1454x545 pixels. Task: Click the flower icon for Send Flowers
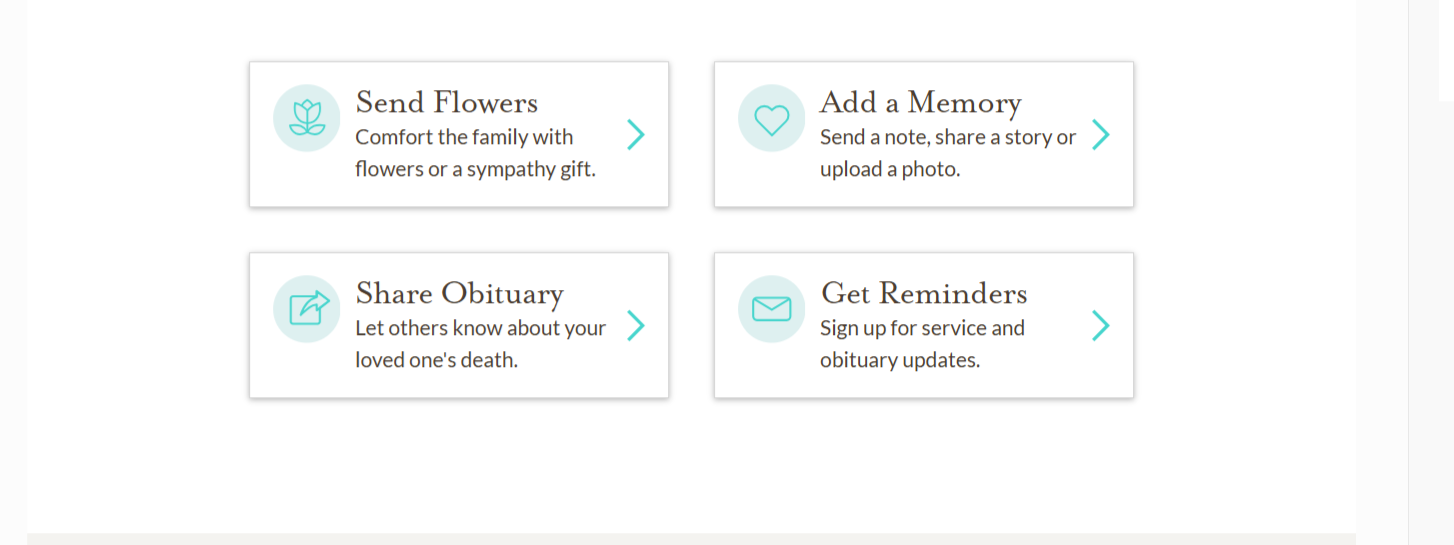pos(307,118)
